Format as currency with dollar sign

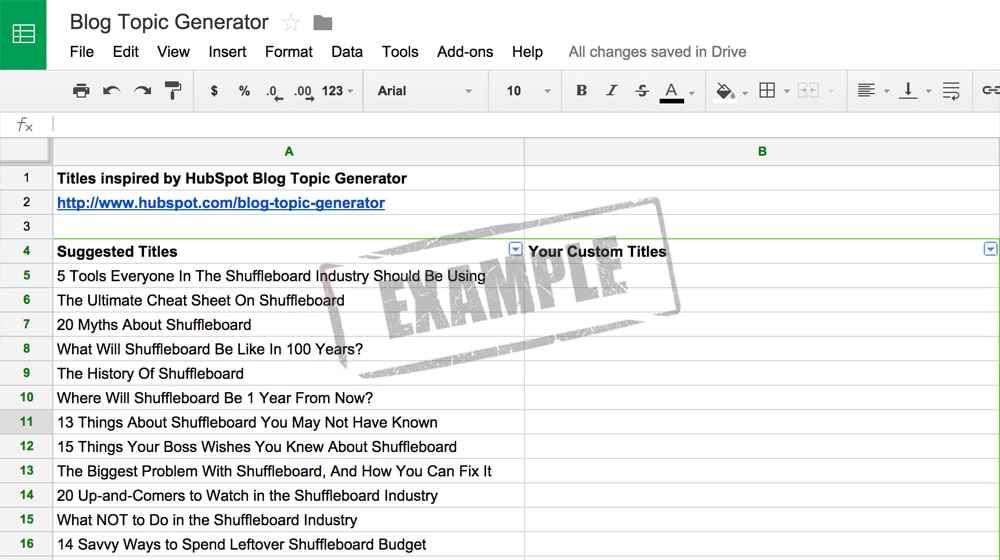pyautogui.click(x=214, y=91)
